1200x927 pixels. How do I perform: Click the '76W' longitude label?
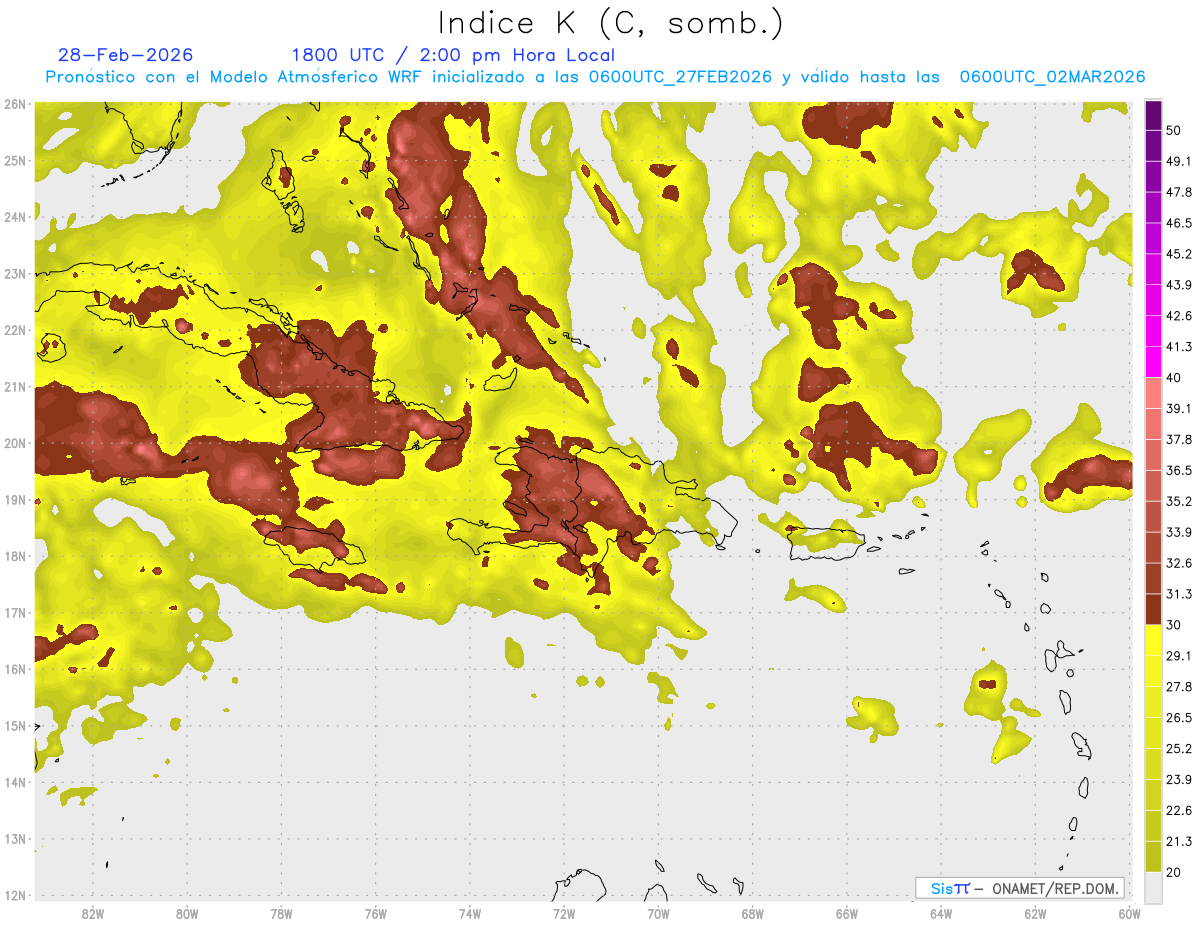pyautogui.click(x=376, y=914)
